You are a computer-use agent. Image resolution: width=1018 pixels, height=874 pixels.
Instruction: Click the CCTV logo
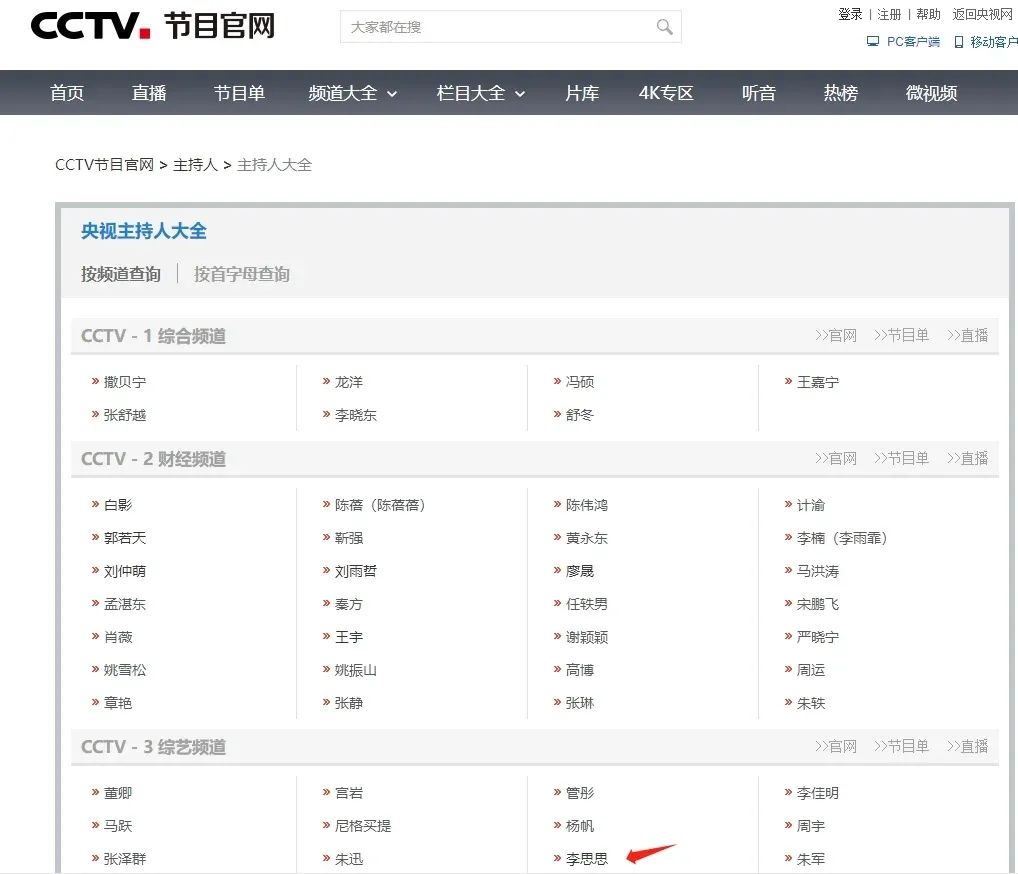[x=90, y=26]
